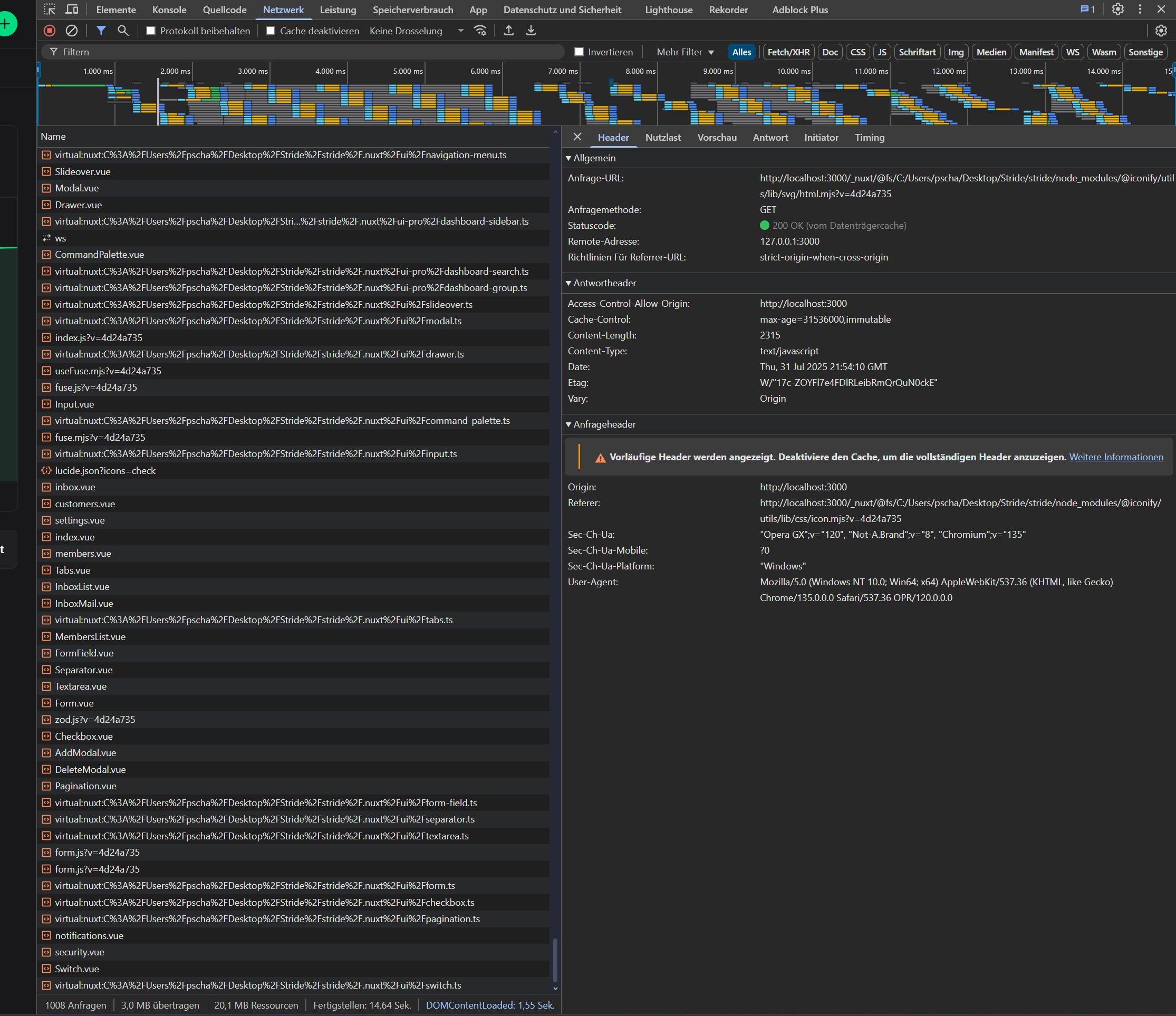Viewport: 1176px width, 1016px height.
Task: Open network search magnifier
Action: (x=122, y=31)
